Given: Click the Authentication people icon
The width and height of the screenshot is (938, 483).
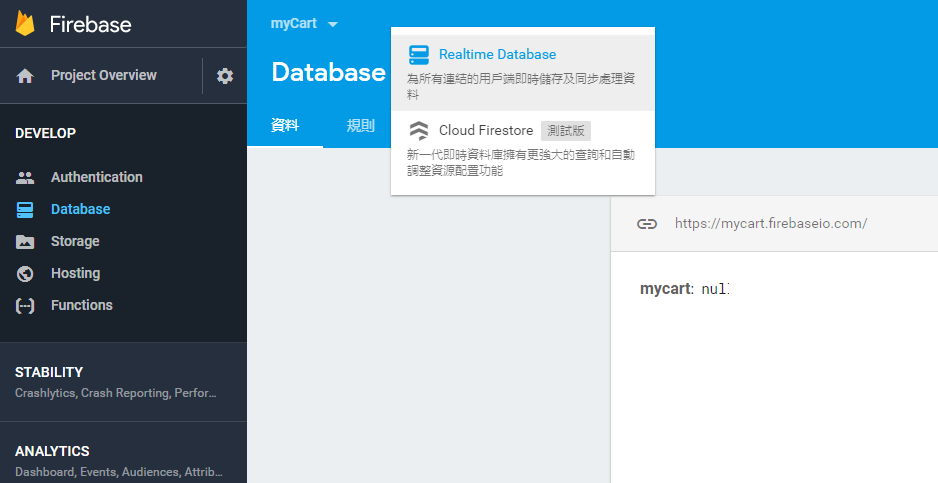Looking at the screenshot, I should [x=25, y=178].
